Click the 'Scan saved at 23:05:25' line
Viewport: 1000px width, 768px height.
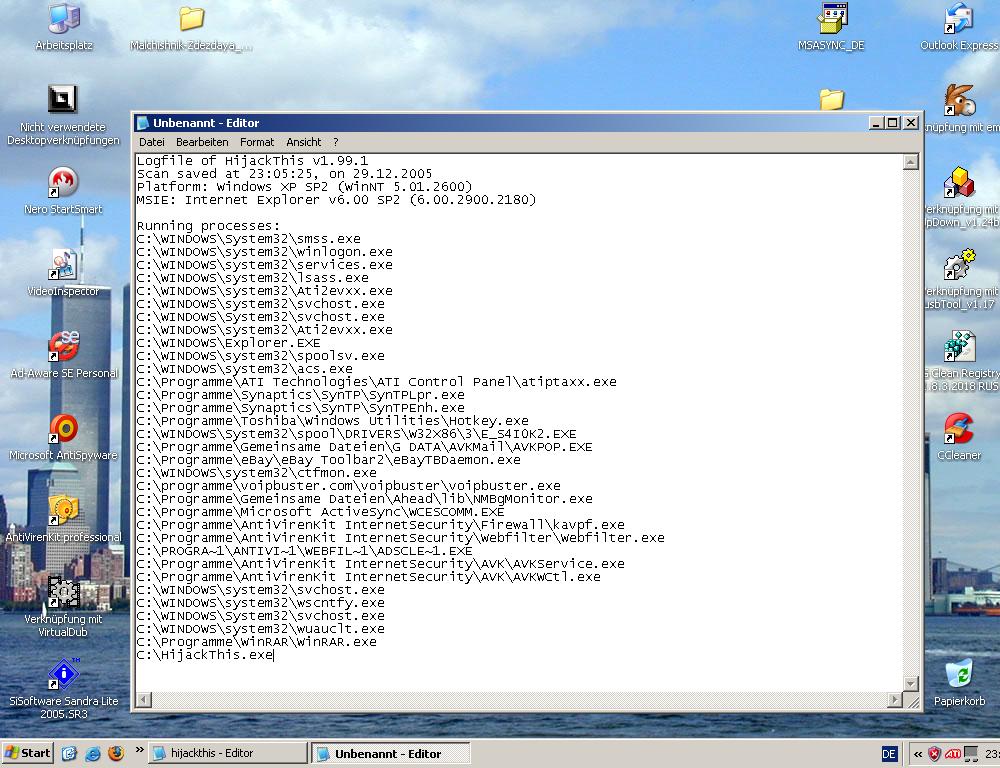(284, 174)
